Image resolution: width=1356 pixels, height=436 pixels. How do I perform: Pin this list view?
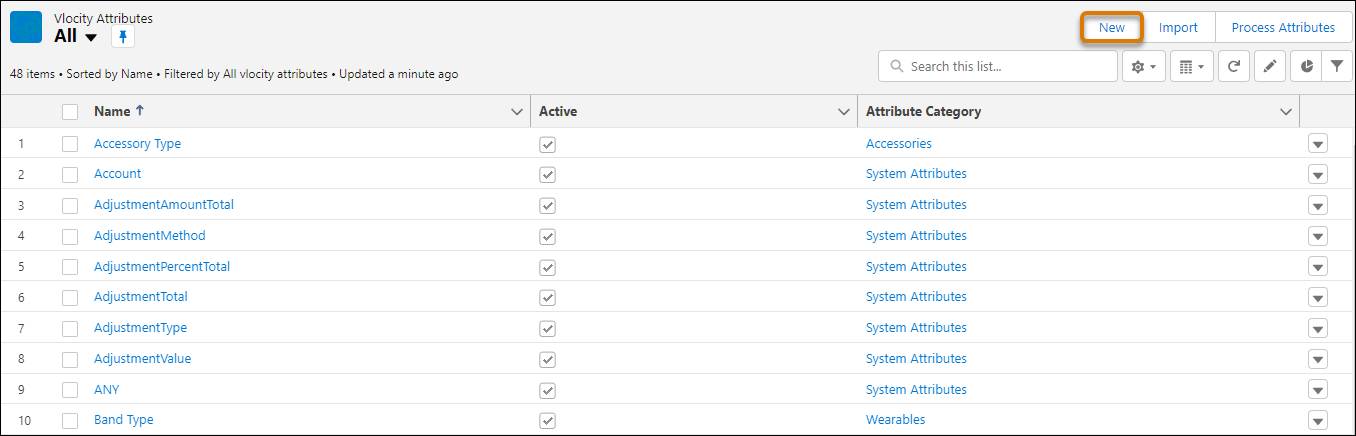[123, 37]
